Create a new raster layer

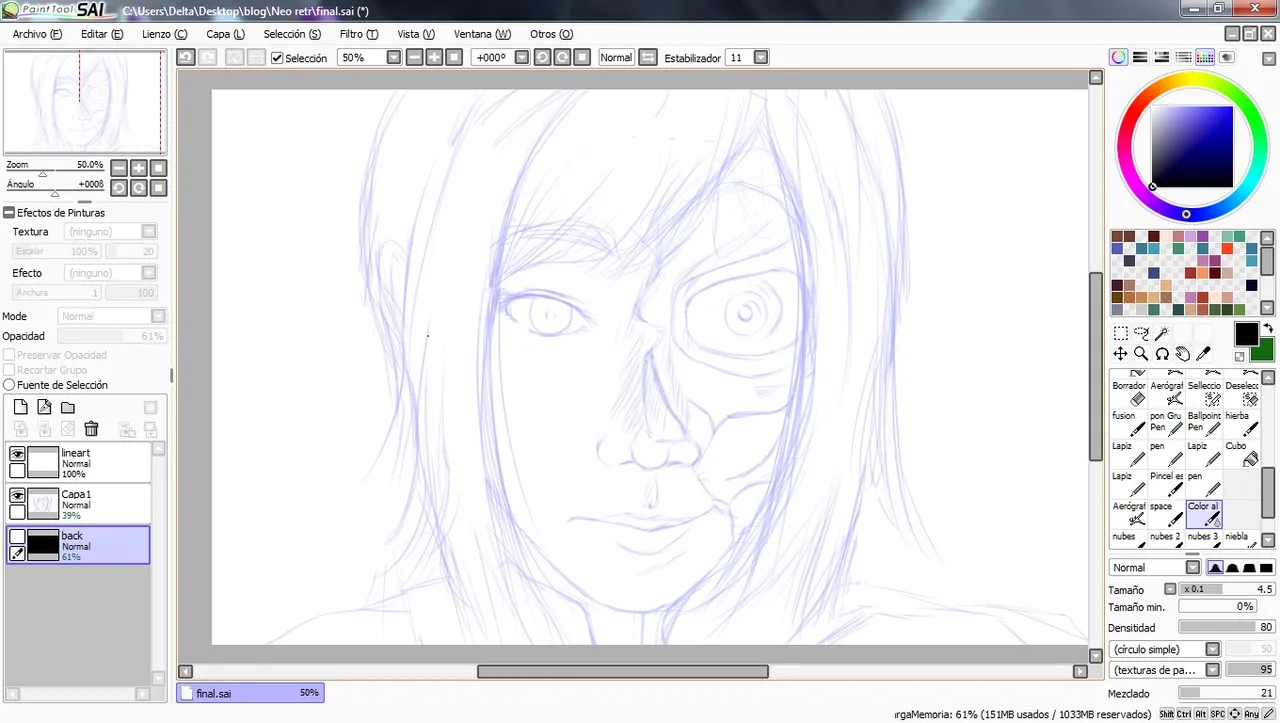[x=20, y=407]
